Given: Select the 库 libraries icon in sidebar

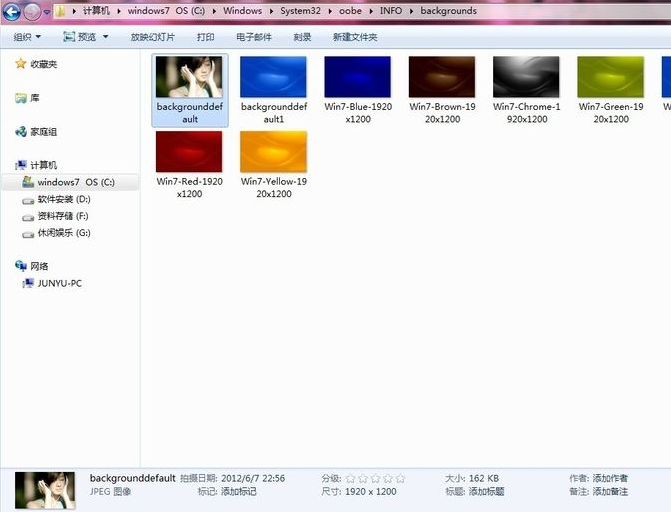Looking at the screenshot, I should 20,98.
